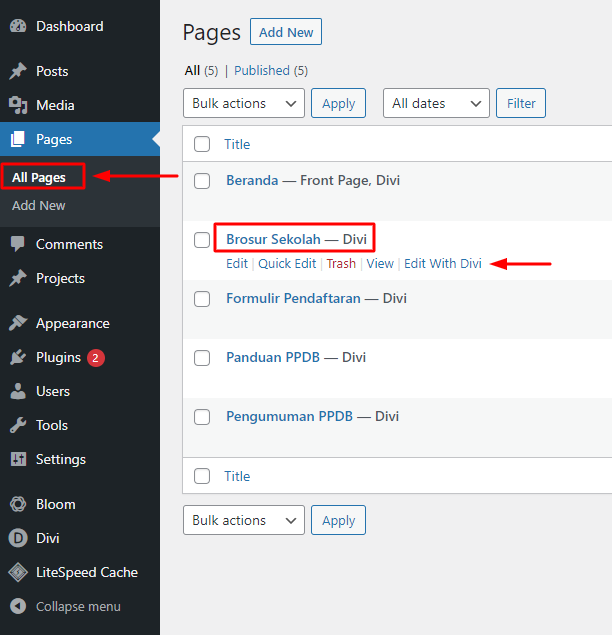Click the Collapse menu arrow icon
This screenshot has height=635, width=612.
[18, 606]
